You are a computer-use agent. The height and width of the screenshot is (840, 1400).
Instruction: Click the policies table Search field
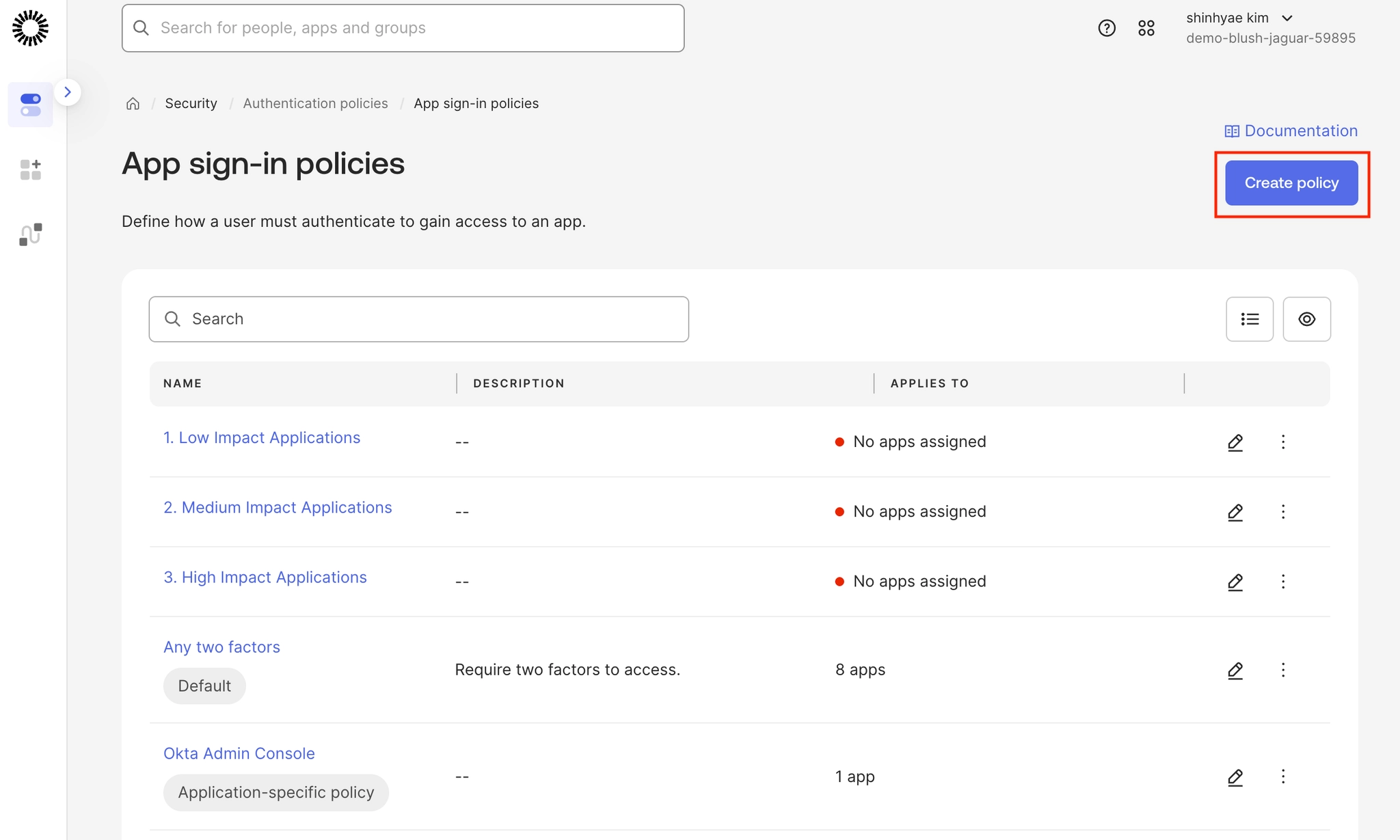tap(418, 319)
